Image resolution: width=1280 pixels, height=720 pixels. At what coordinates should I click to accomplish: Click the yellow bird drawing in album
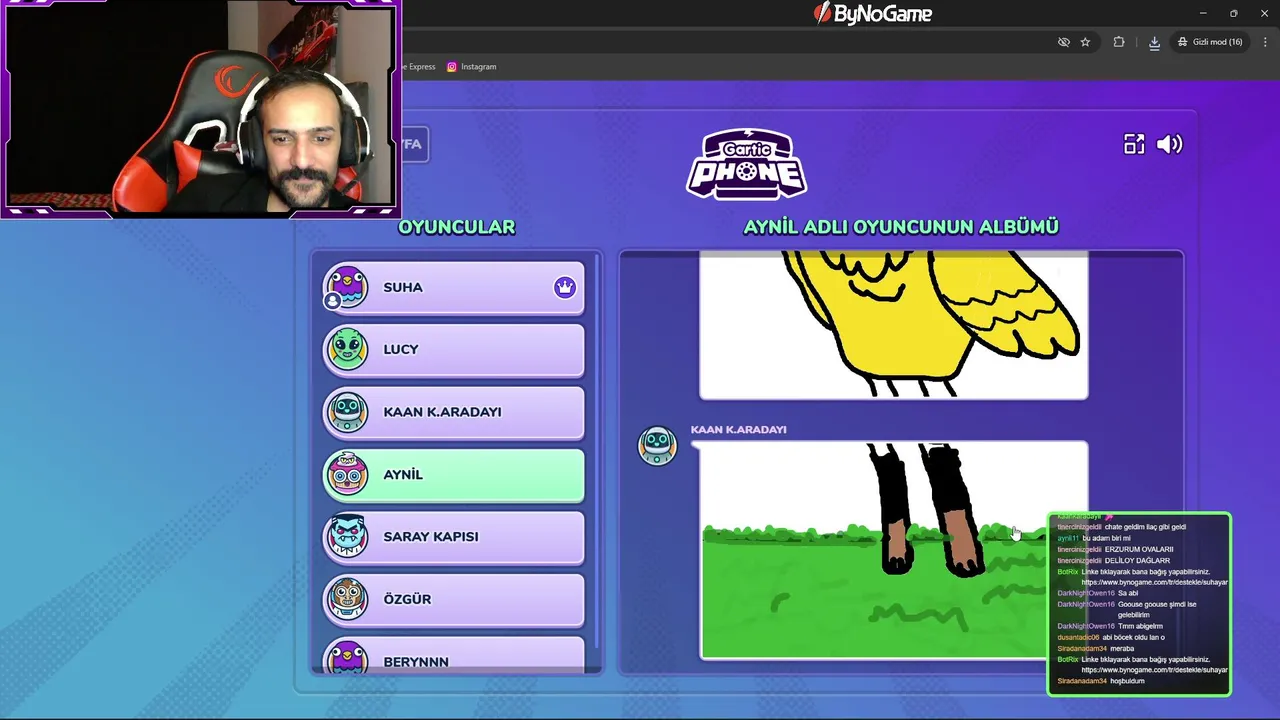pyautogui.click(x=894, y=325)
